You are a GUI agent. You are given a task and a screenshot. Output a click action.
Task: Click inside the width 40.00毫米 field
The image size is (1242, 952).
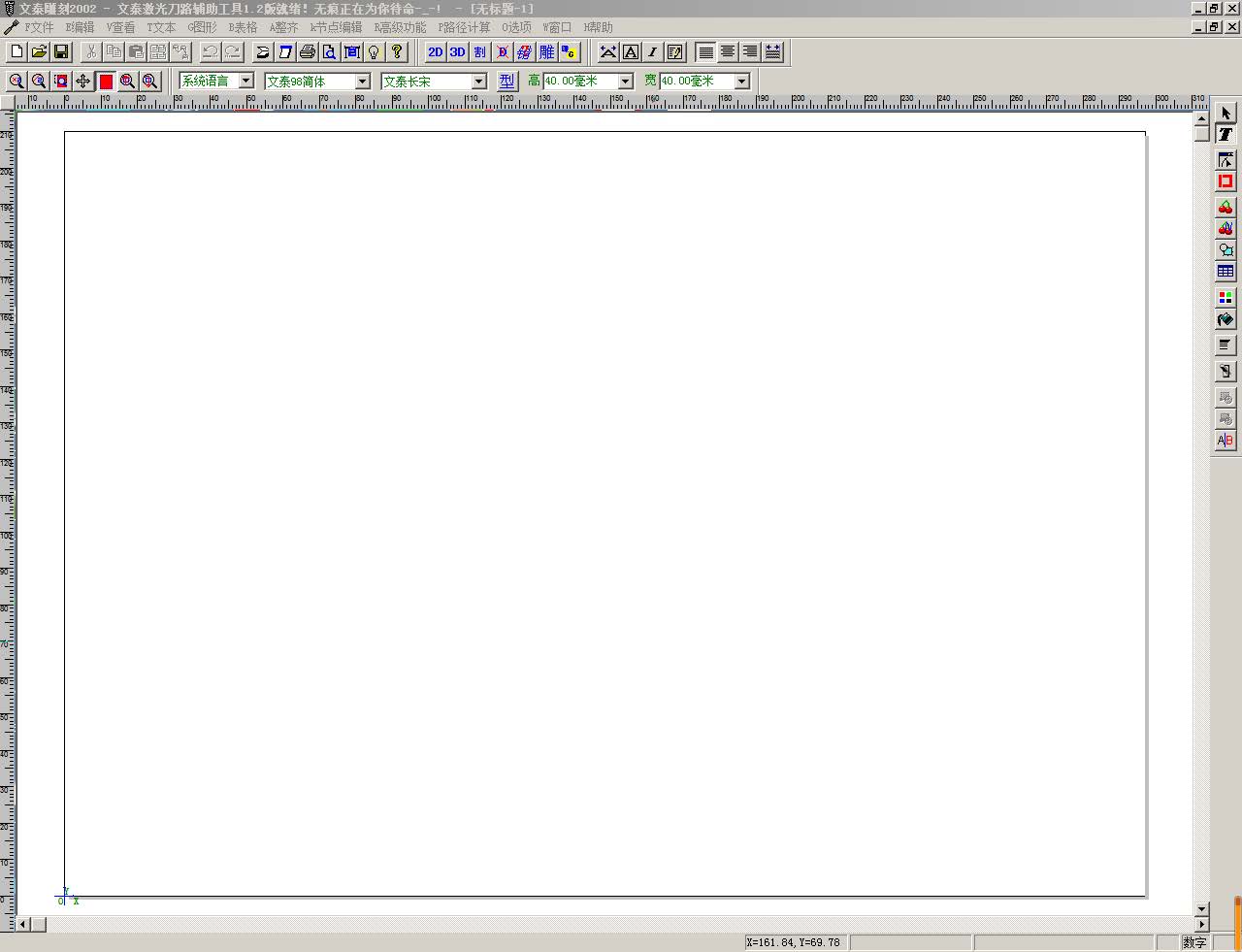[697, 82]
